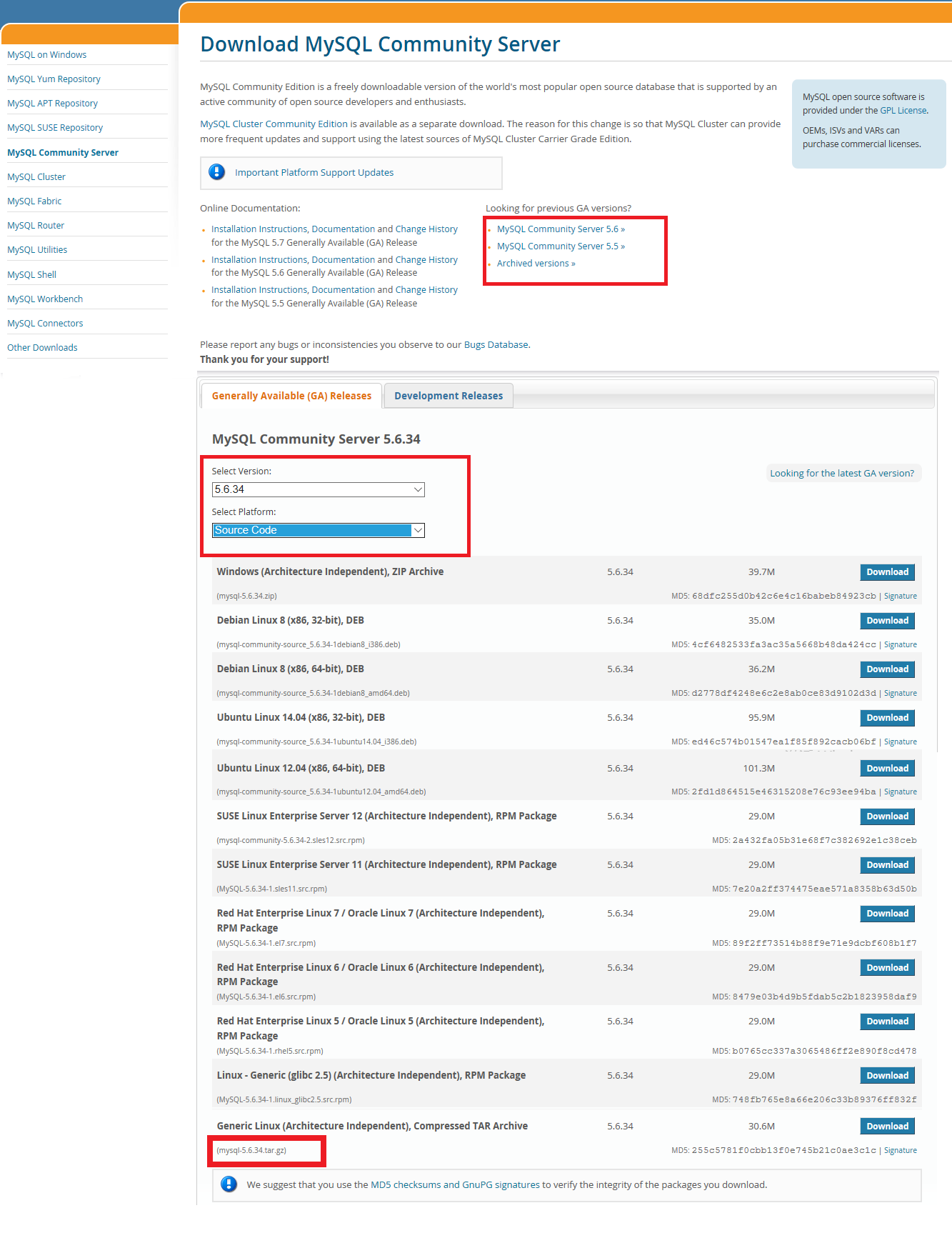The width and height of the screenshot is (952, 1243).
Task: Open the MySQL Community Server 5.5 previous version link
Action: (x=561, y=246)
